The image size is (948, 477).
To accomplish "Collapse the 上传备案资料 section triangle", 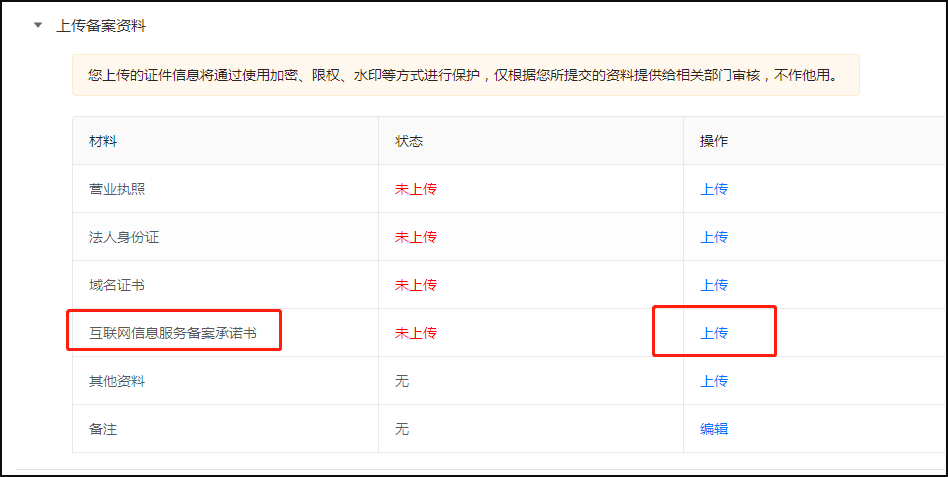I will click(x=39, y=26).
